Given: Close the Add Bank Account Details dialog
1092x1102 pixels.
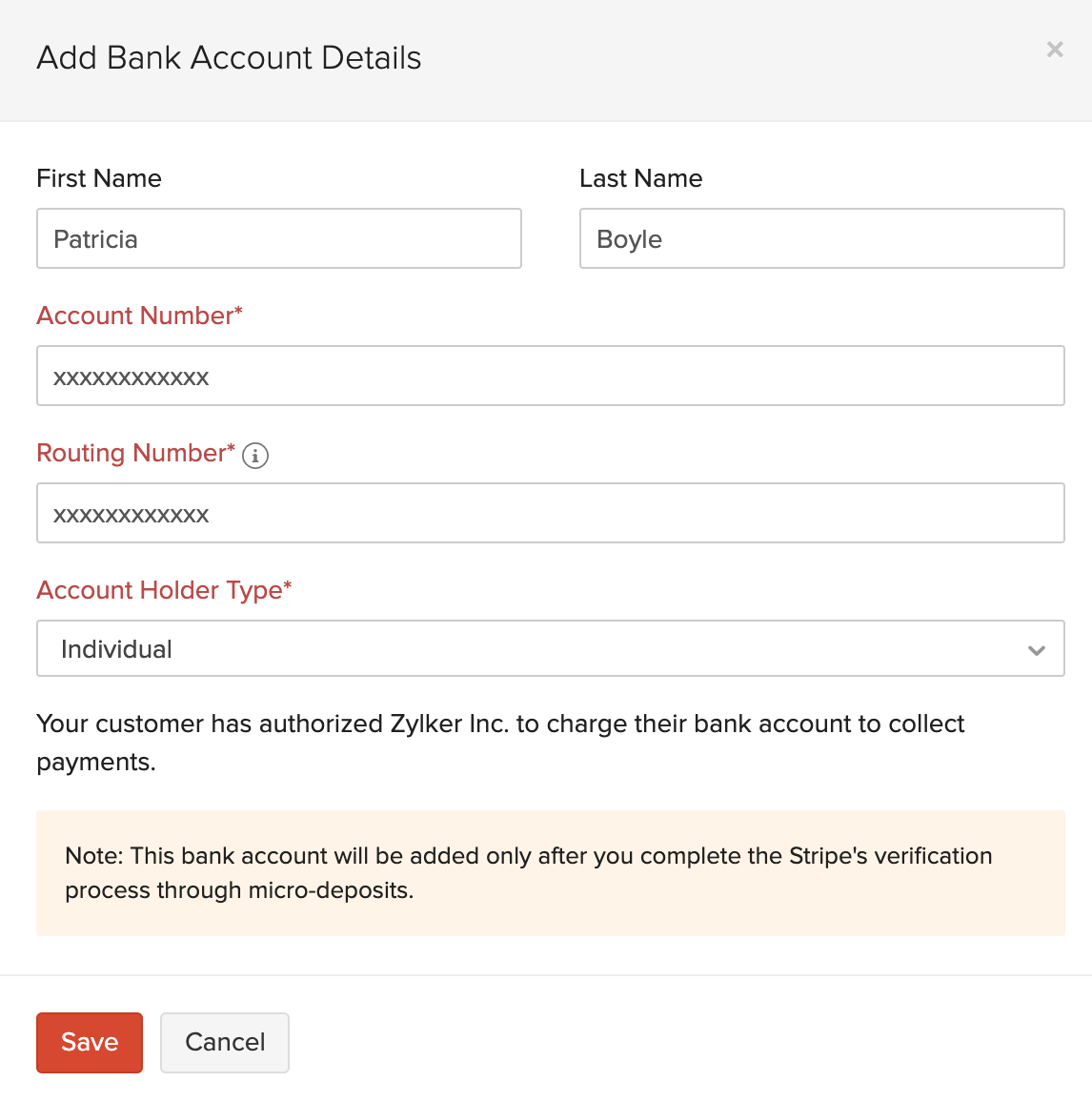Looking at the screenshot, I should point(1055,50).
